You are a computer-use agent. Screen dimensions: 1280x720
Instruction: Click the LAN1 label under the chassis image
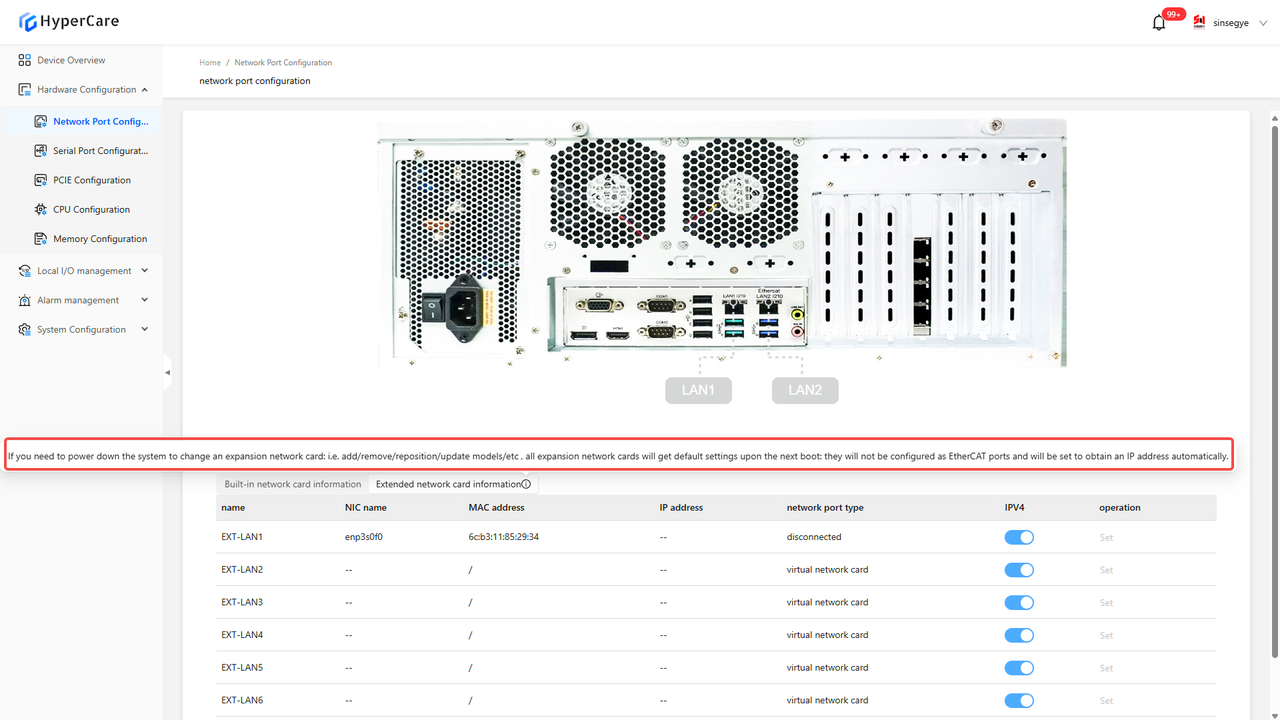coord(698,390)
